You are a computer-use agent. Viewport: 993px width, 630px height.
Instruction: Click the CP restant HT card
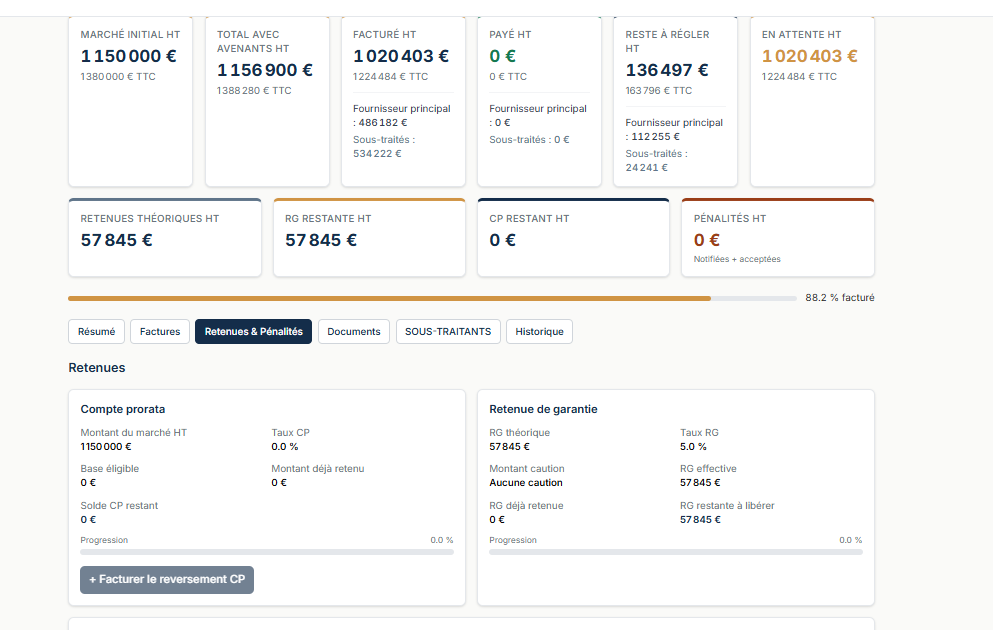(573, 237)
